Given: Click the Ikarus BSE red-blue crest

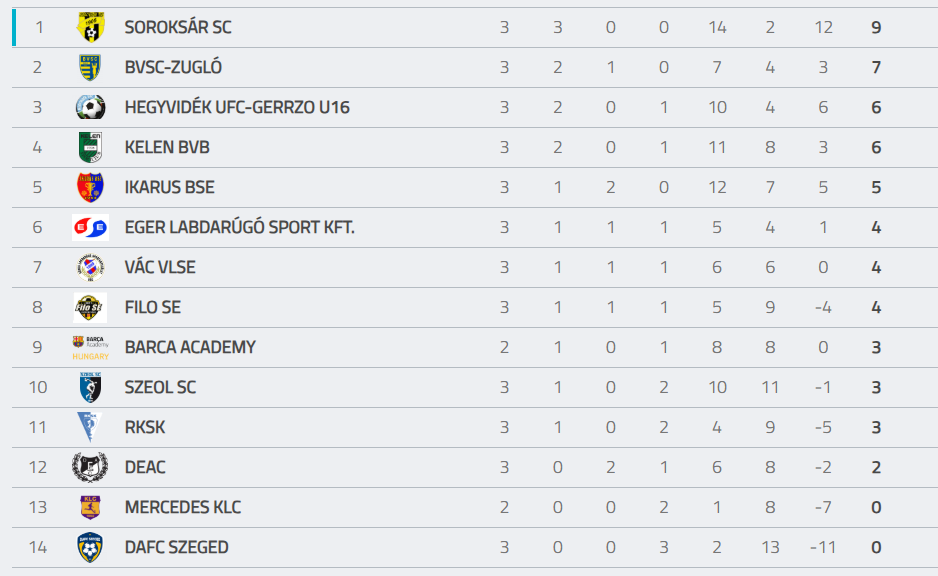Looking at the screenshot, I should (x=90, y=187).
